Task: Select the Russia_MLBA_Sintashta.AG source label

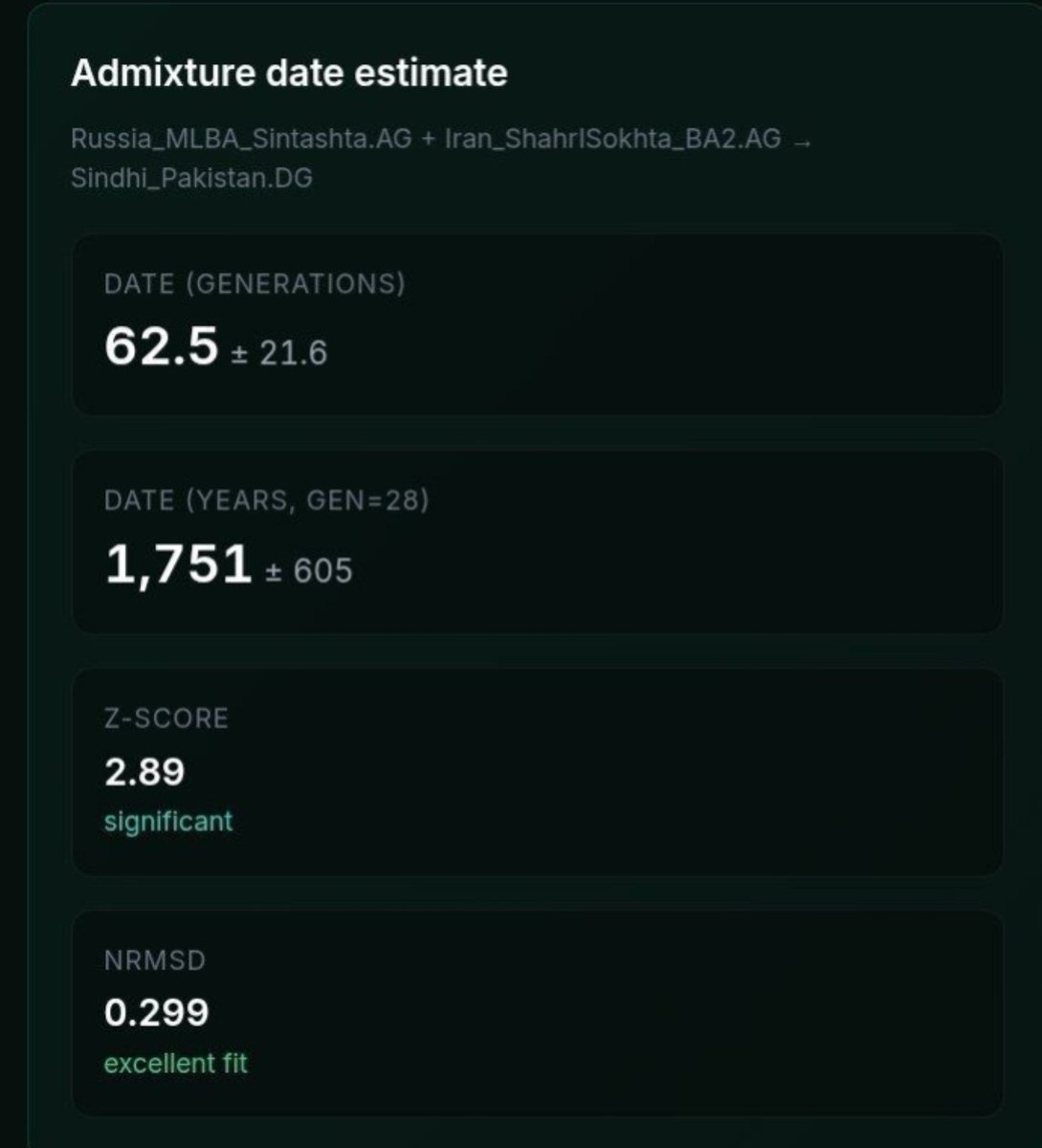Action: click(x=241, y=139)
